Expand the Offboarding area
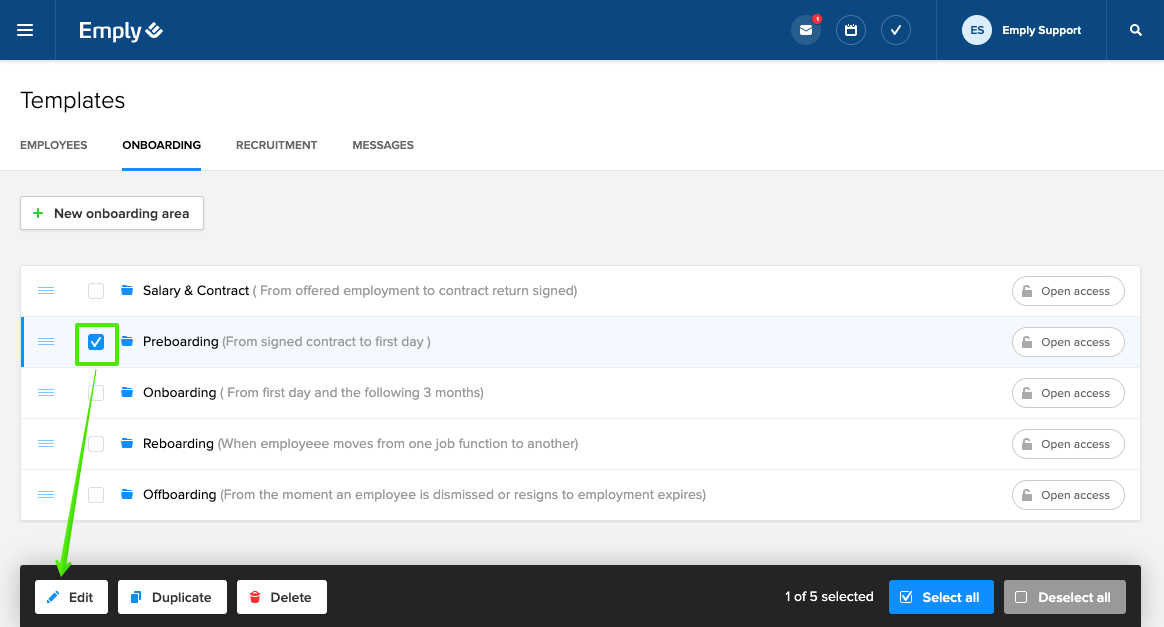 179,495
